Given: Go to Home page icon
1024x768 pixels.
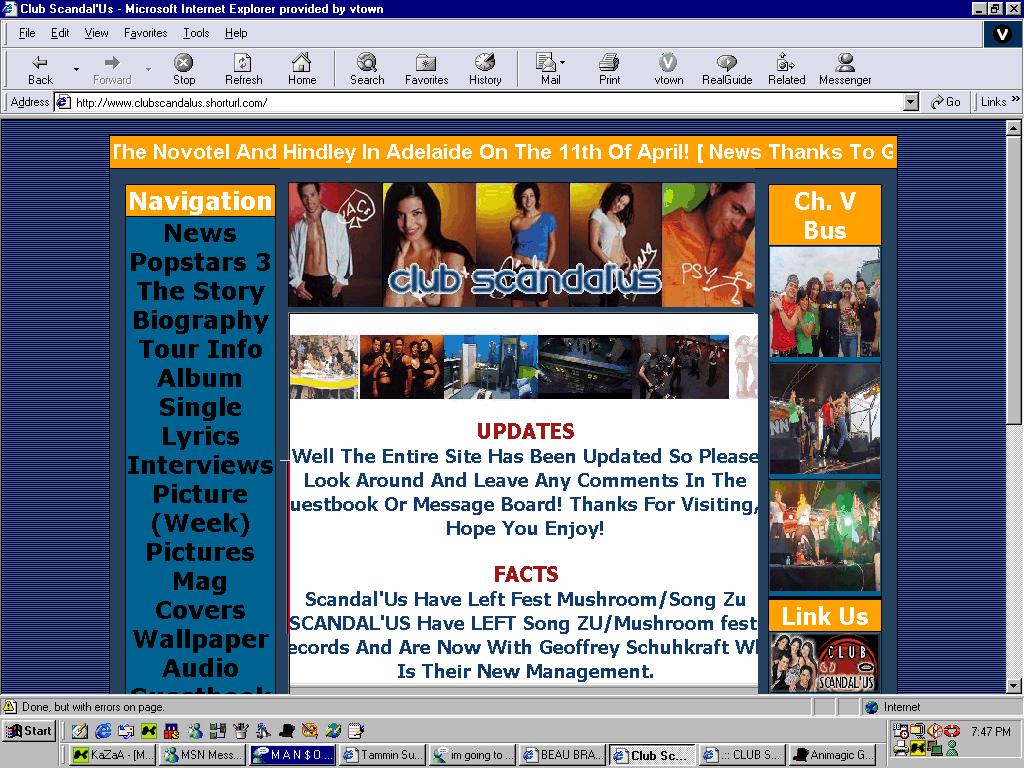Looking at the screenshot, I should (x=302, y=68).
